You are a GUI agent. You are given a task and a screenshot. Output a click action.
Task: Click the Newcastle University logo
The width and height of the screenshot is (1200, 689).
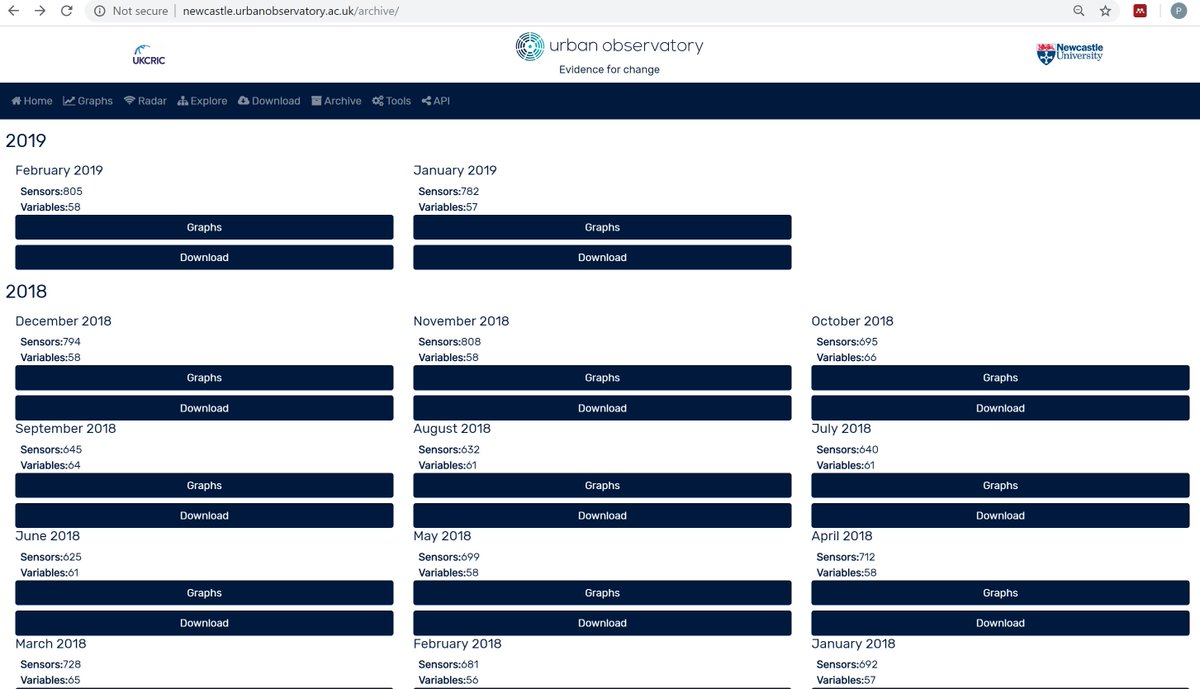coord(1070,53)
